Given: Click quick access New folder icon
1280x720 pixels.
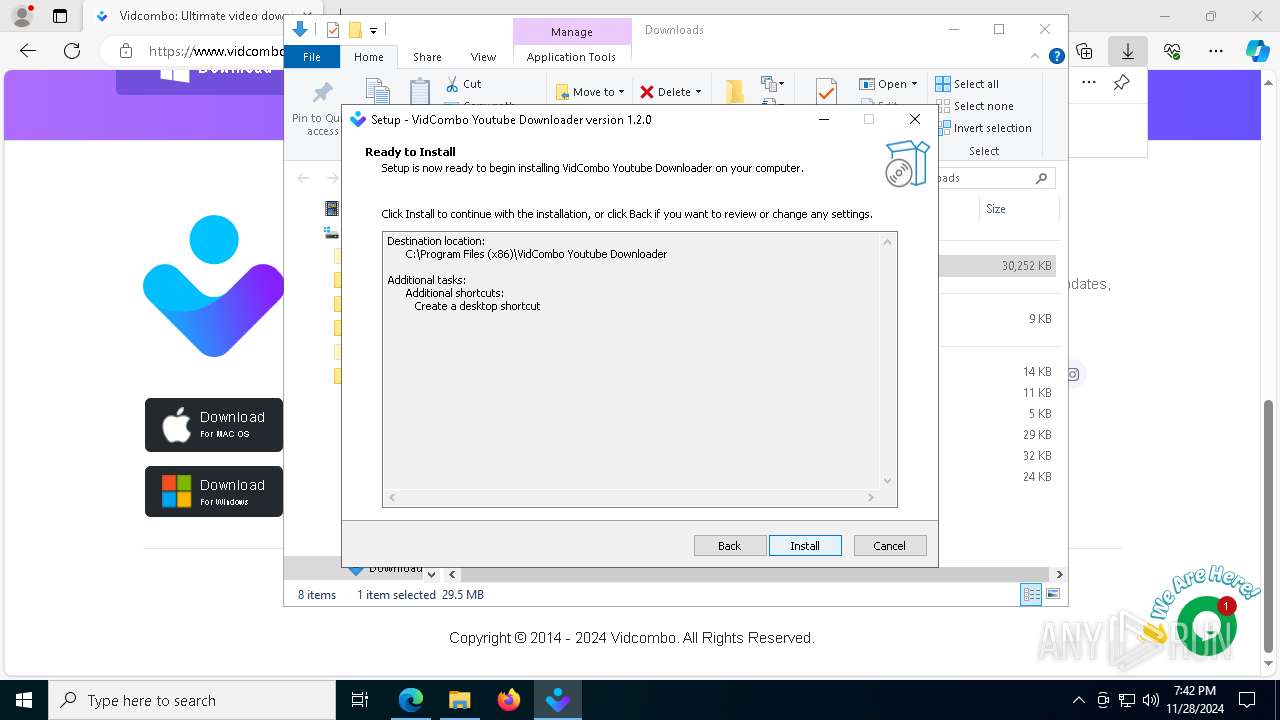Looking at the screenshot, I should click(355, 30).
